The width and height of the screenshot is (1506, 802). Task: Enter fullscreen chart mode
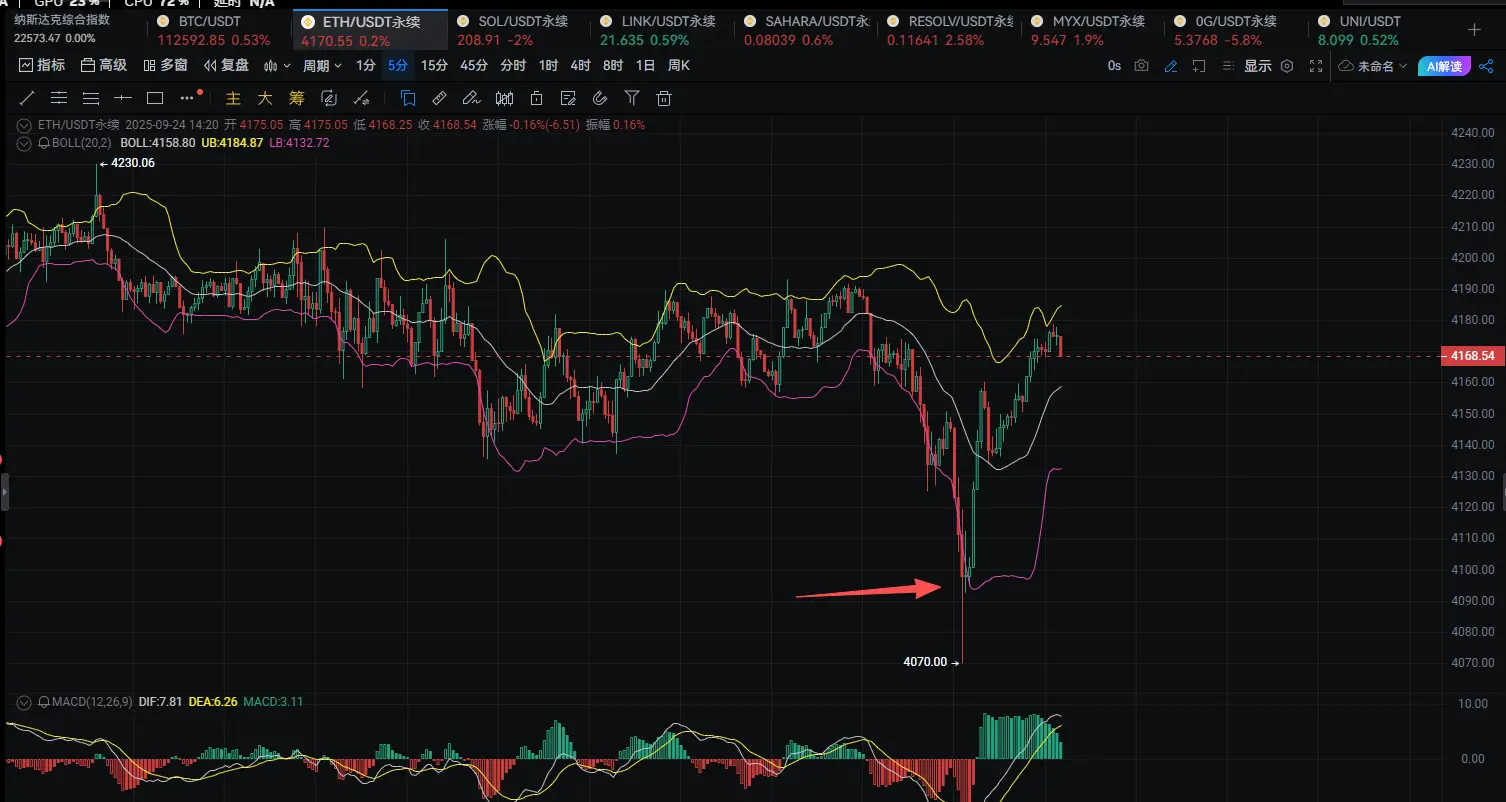click(x=1317, y=66)
